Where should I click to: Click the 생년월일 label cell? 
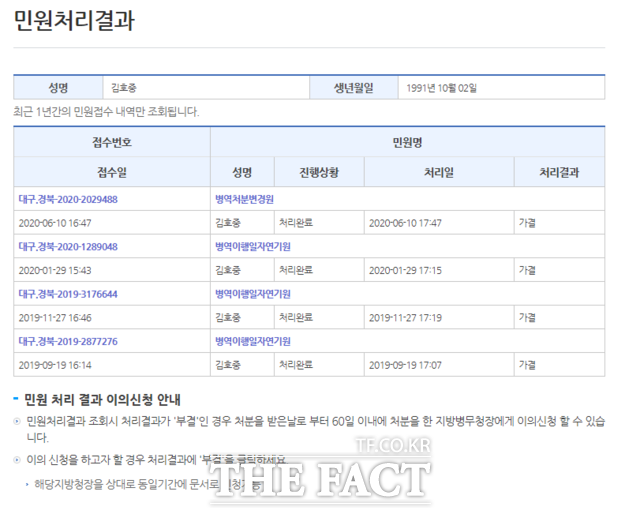pyautogui.click(x=353, y=88)
